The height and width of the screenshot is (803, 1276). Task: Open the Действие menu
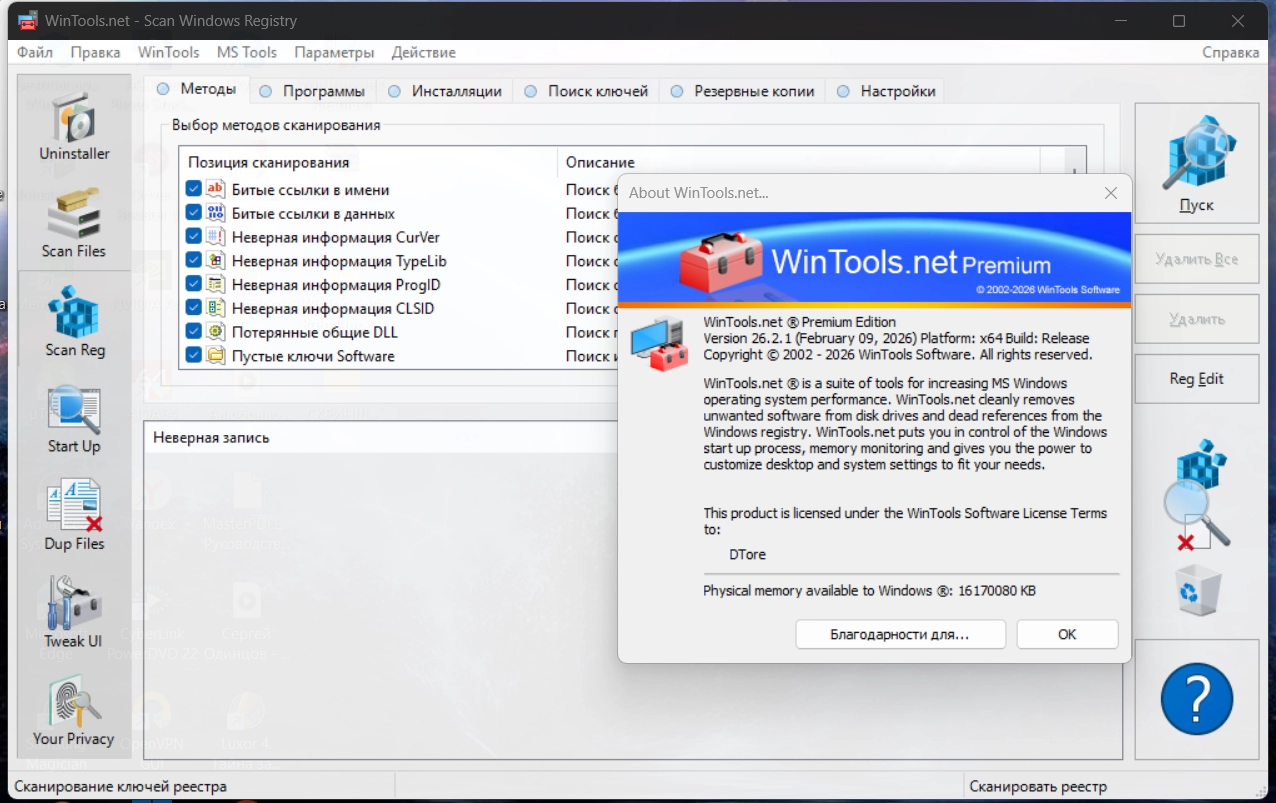click(423, 52)
